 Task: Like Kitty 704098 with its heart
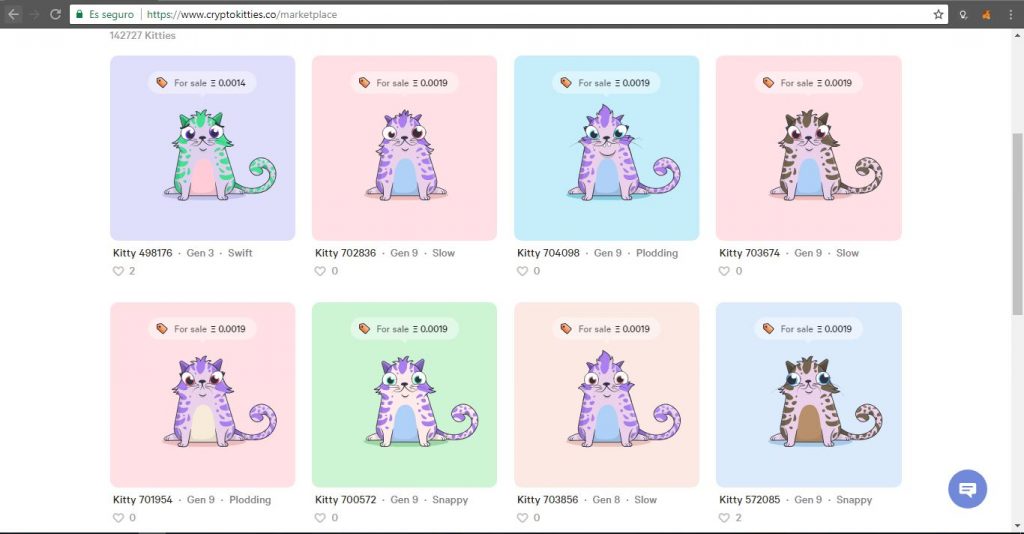(522, 271)
